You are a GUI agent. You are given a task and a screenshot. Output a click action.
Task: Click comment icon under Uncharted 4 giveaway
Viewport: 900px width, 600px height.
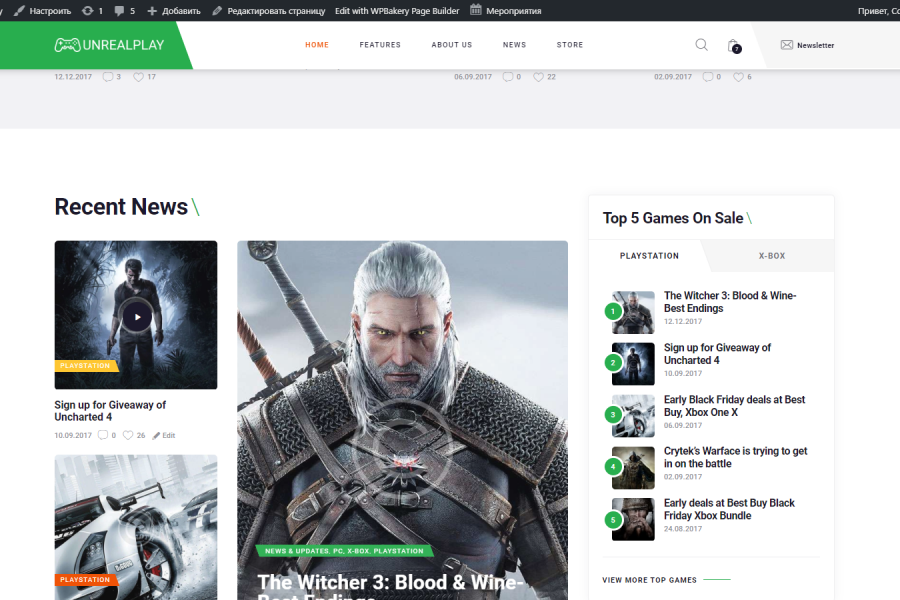click(x=103, y=435)
